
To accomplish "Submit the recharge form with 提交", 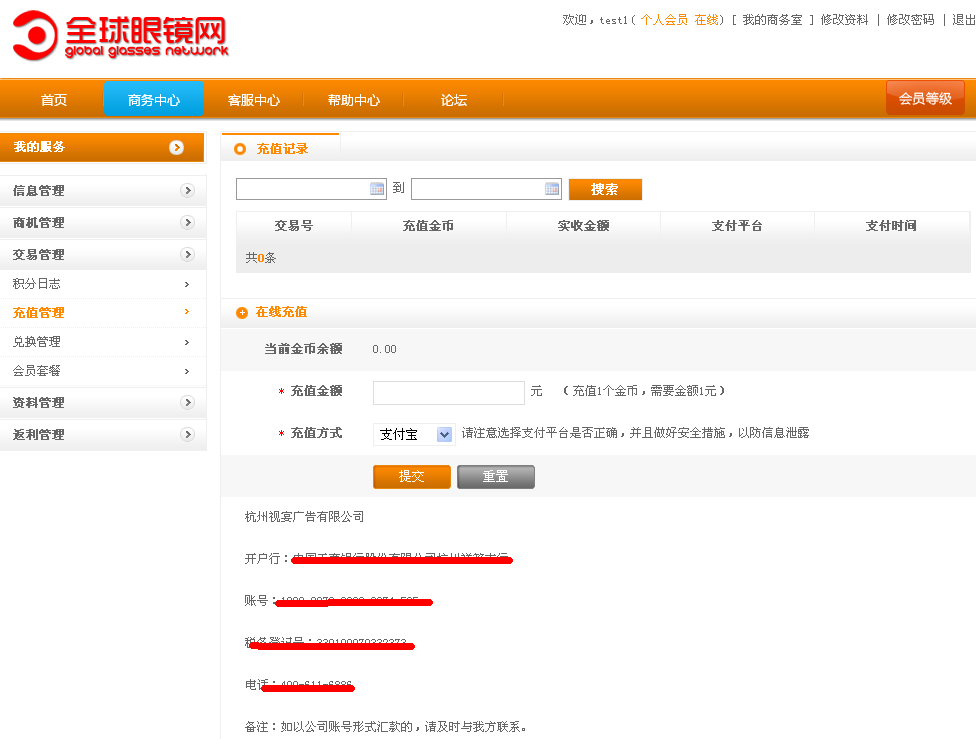I will click(411, 477).
